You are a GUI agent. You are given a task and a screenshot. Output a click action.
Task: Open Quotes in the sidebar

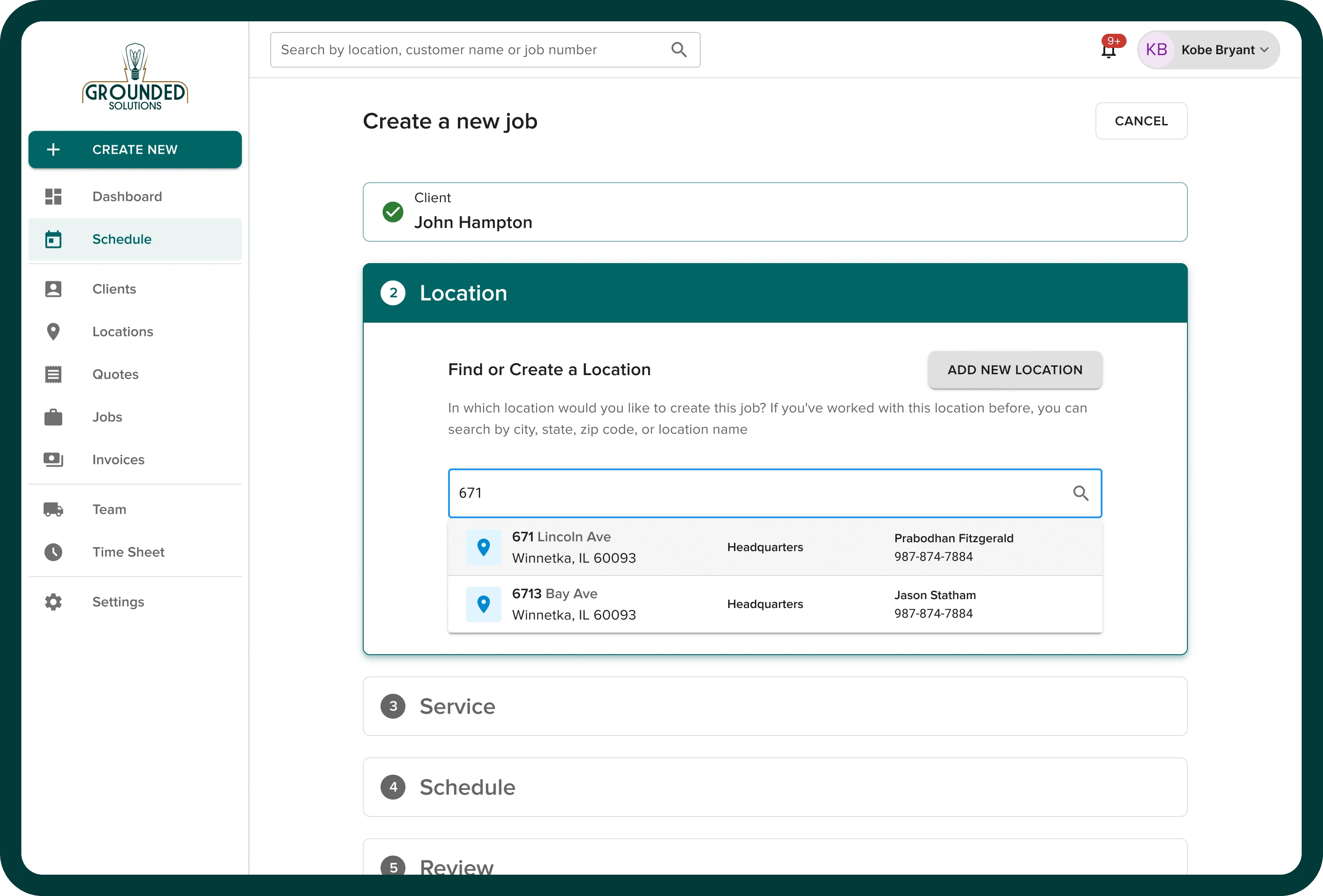point(135,375)
